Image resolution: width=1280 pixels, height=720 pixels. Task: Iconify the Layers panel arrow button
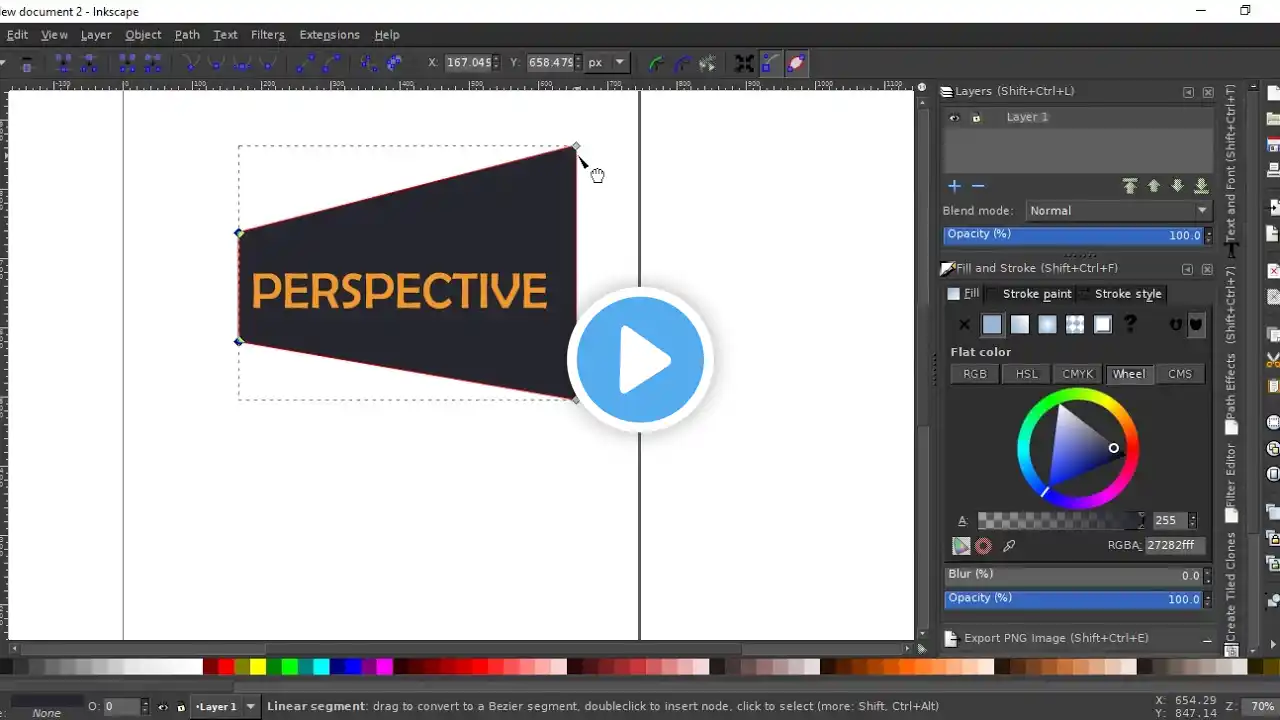(1188, 92)
